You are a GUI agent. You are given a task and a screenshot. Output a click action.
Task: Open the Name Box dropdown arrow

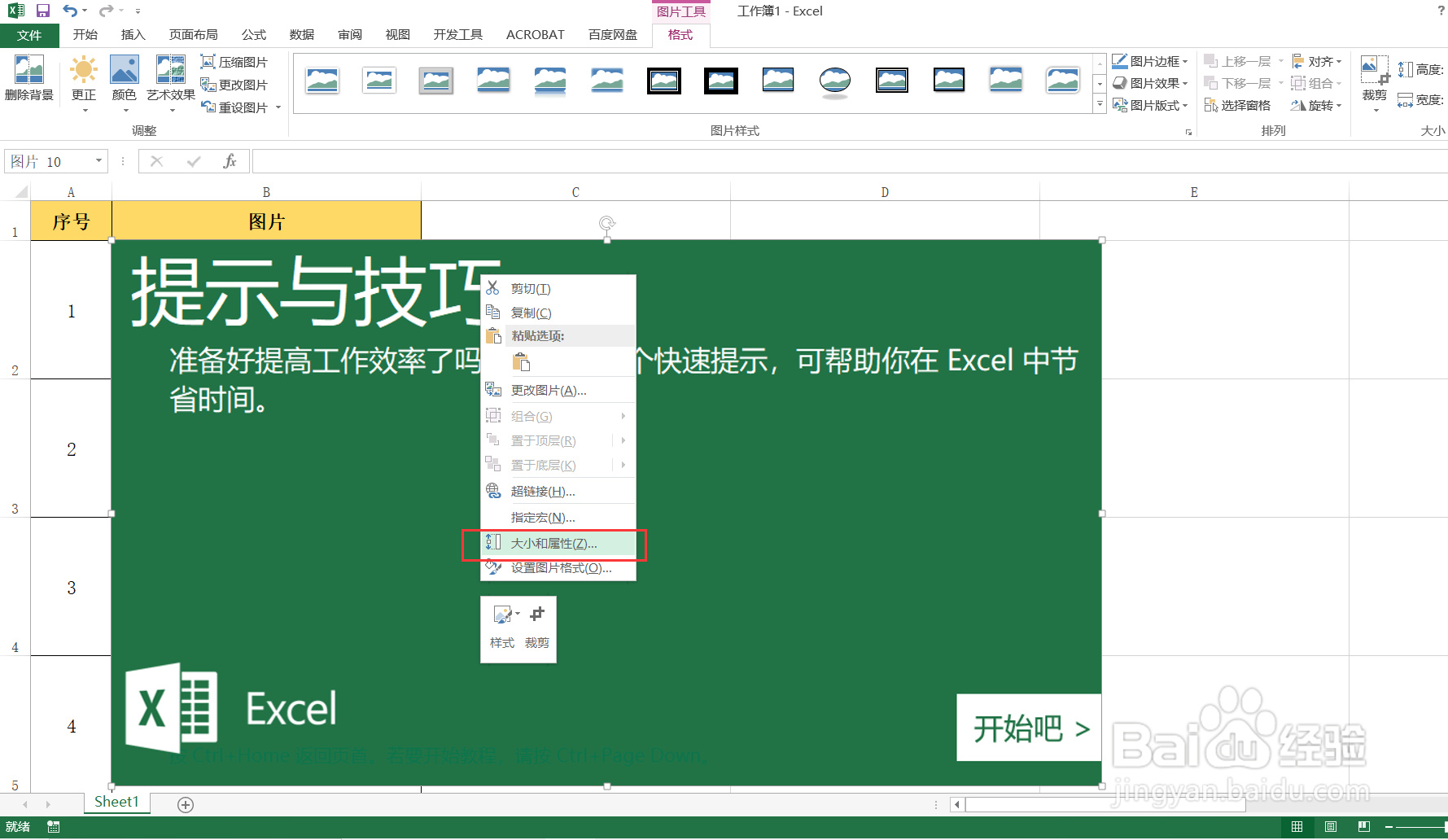click(98, 161)
